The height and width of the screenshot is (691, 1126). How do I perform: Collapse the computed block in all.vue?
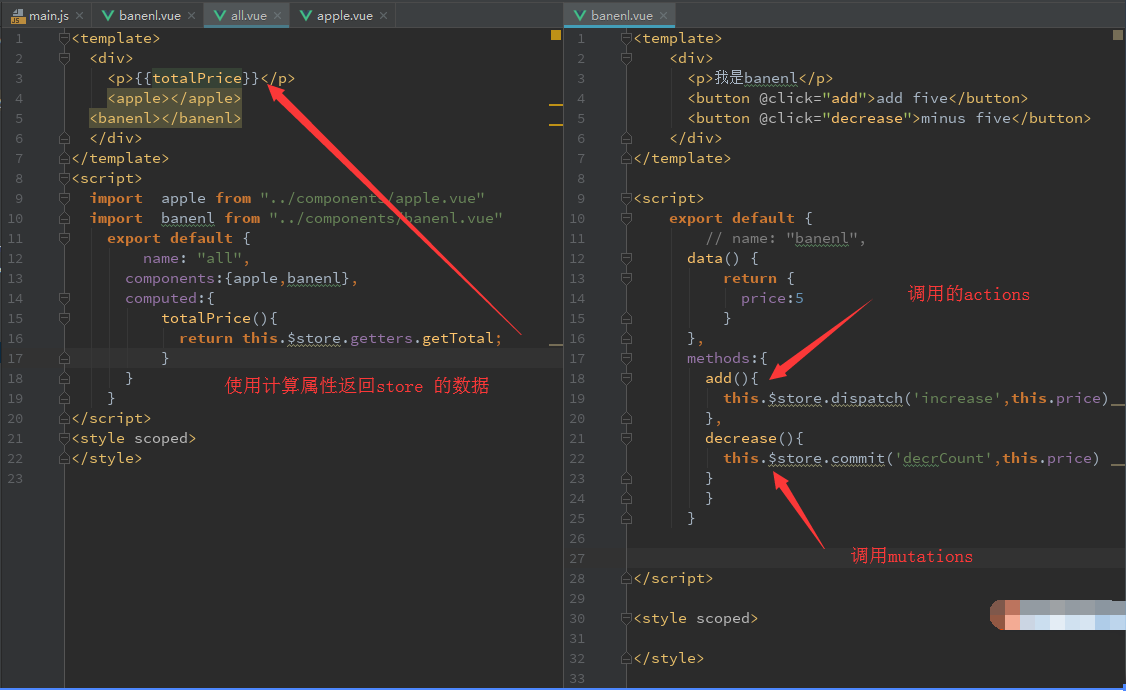(x=64, y=298)
